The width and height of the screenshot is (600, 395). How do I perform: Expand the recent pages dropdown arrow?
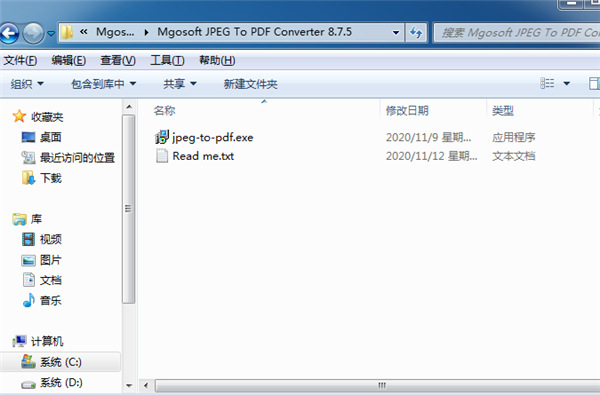[x=51, y=33]
